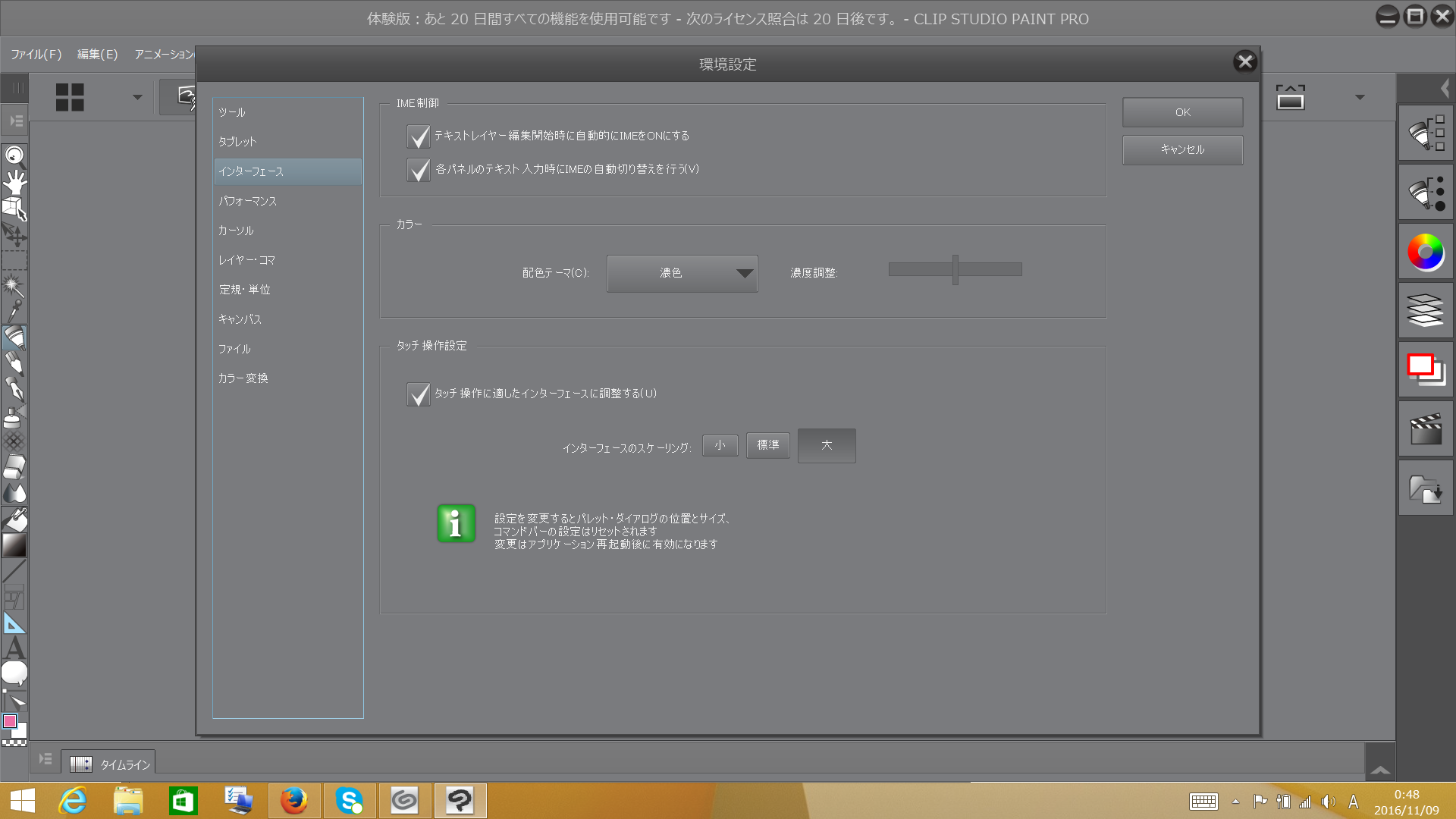Image resolution: width=1456 pixels, height=819 pixels.
Task: Uncheck automatic IME switching for panels
Action: [418, 170]
